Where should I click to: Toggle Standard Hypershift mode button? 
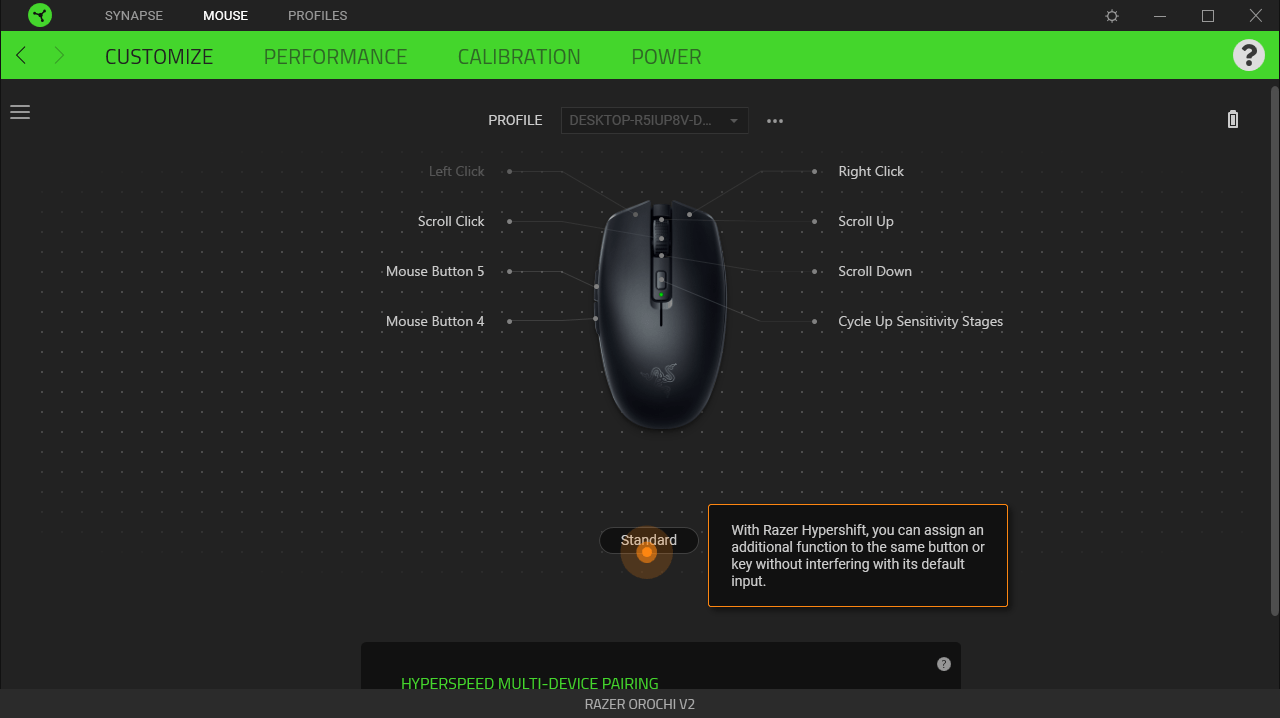pos(649,540)
